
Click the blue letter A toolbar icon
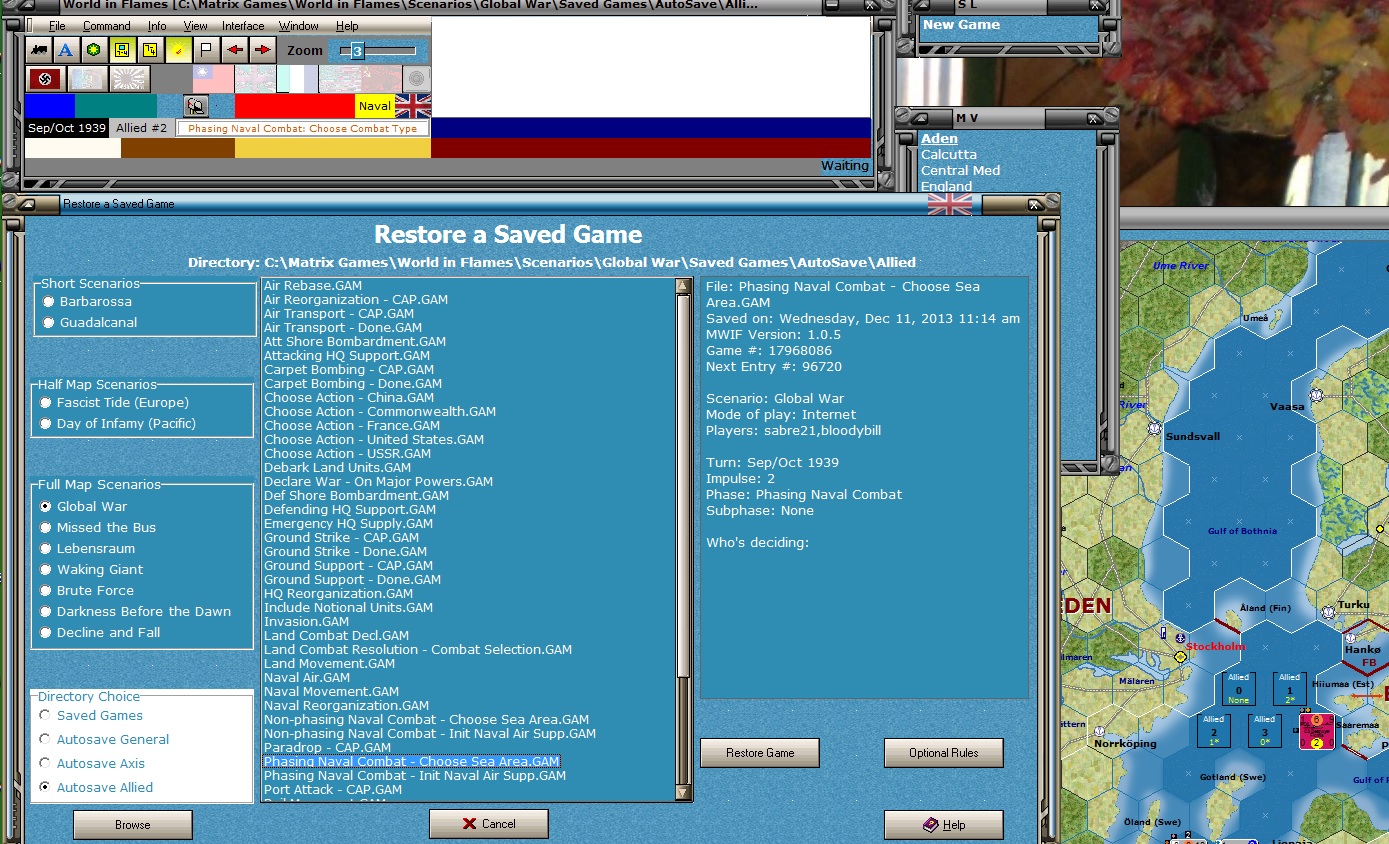66,50
